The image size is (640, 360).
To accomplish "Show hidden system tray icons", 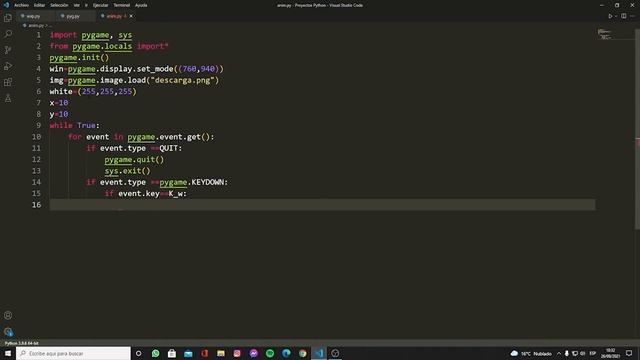I will (559, 353).
